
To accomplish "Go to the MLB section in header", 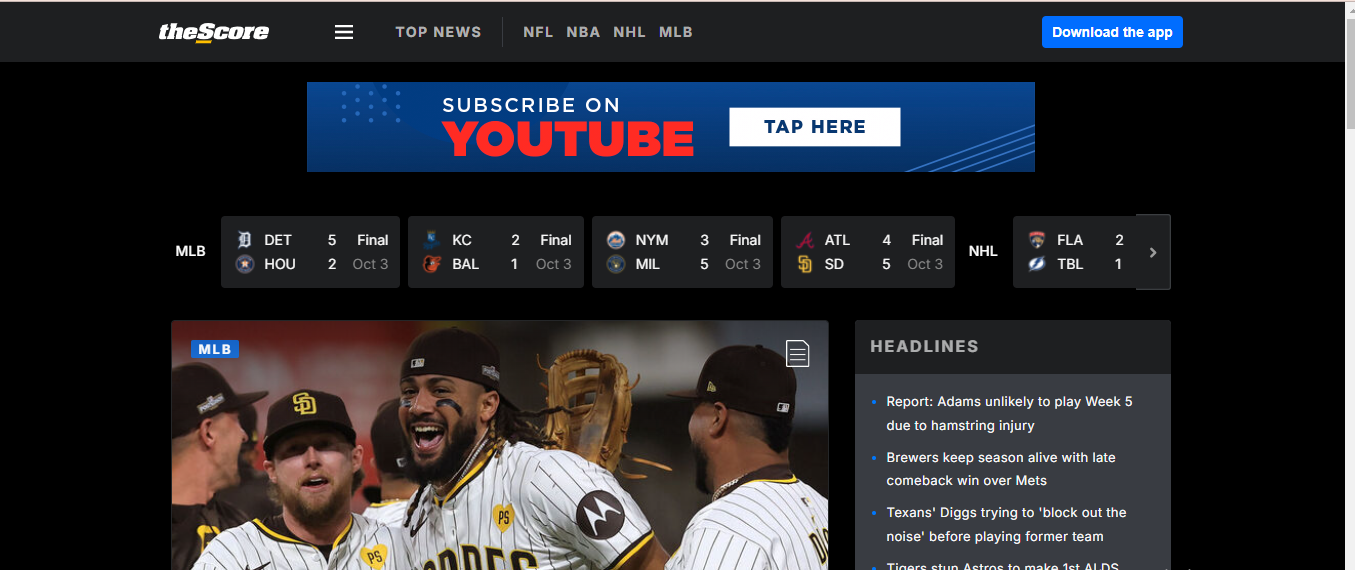I will pos(676,32).
